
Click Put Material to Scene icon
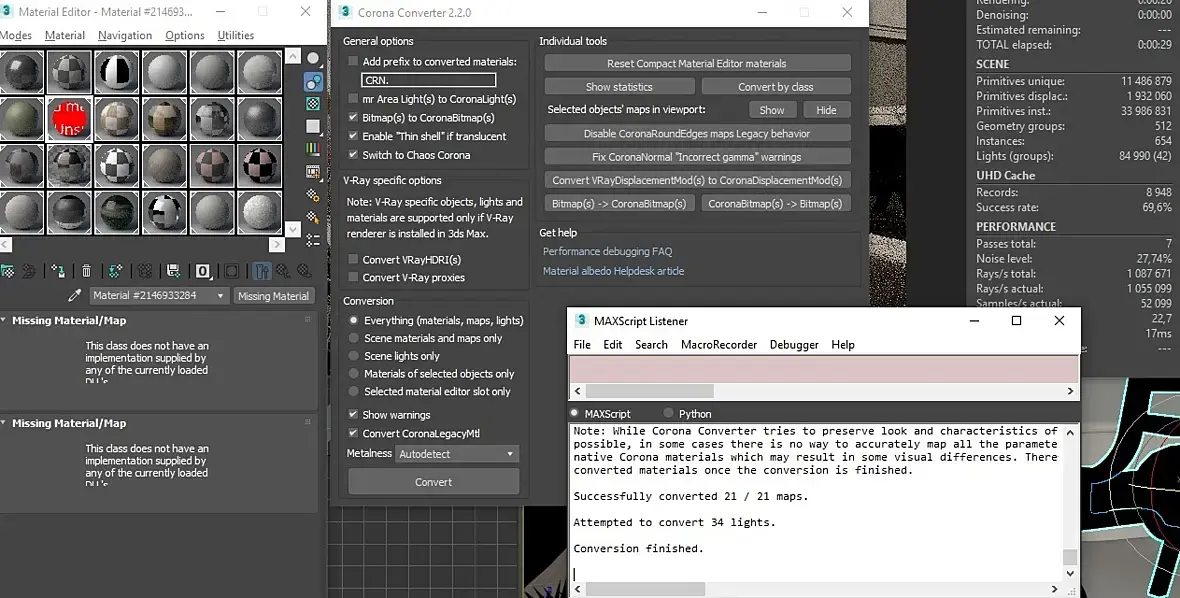point(29,271)
